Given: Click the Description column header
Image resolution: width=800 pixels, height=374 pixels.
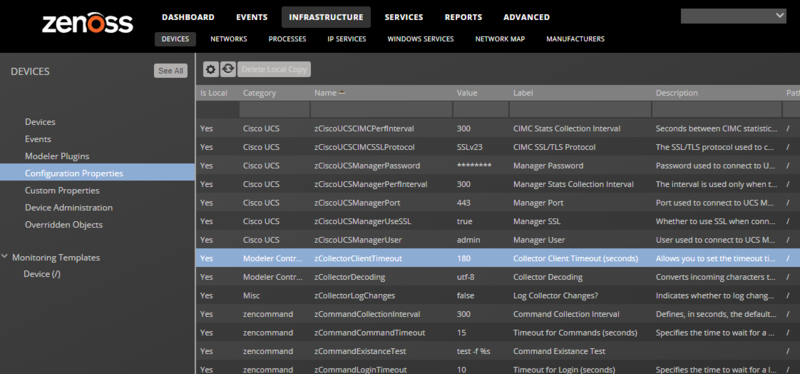Looking at the screenshot, I should 677,93.
